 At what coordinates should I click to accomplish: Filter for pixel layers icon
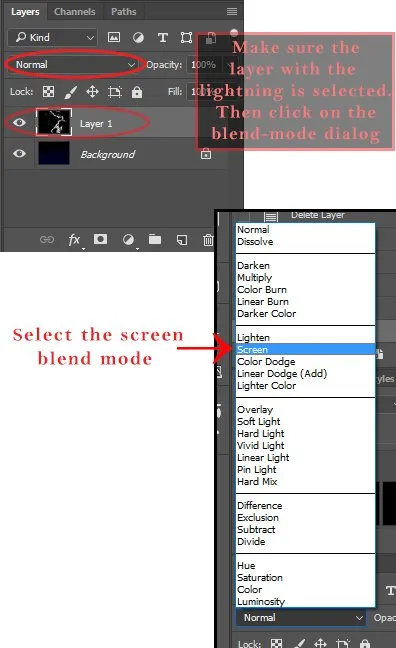click(114, 38)
